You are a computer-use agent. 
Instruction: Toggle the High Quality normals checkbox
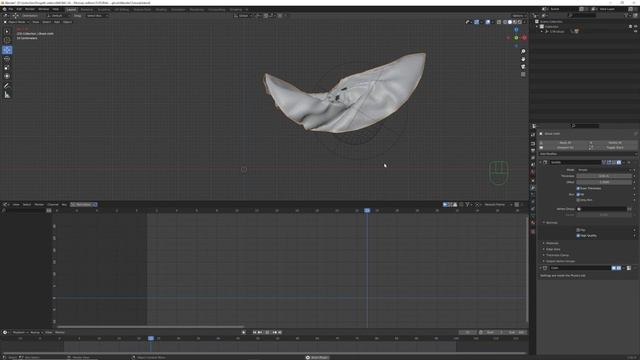[578, 236]
